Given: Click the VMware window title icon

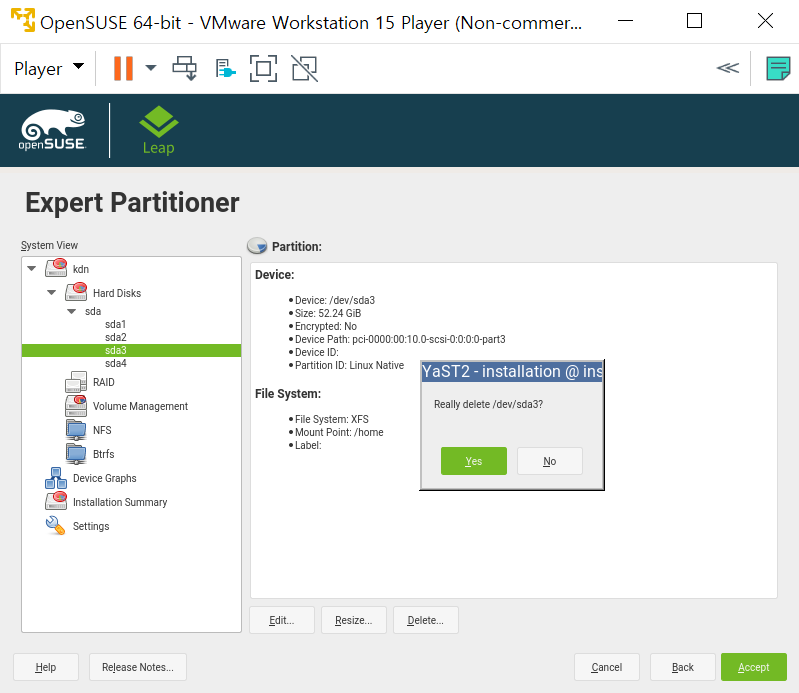Looking at the screenshot, I should [23, 20].
